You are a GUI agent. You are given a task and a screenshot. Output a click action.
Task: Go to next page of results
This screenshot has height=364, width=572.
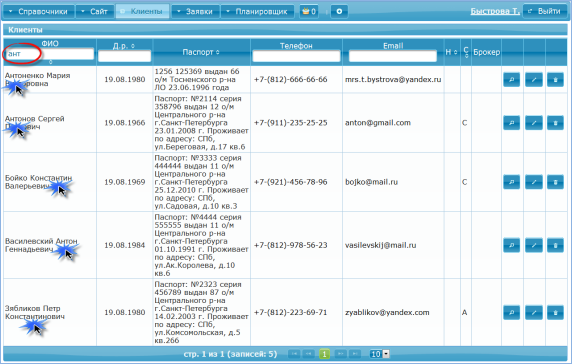point(340,354)
